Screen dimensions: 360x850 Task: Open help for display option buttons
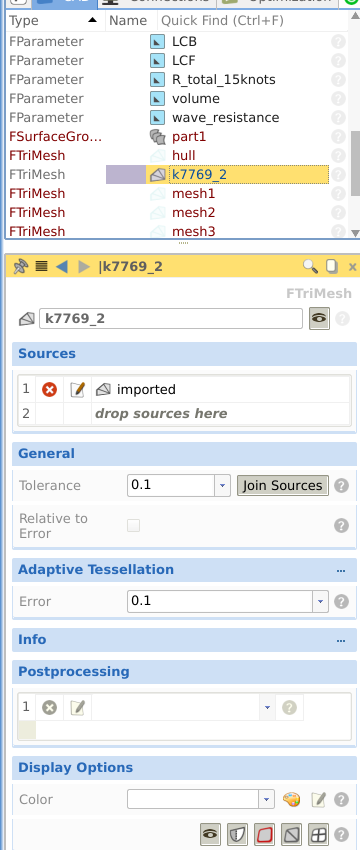click(341, 835)
